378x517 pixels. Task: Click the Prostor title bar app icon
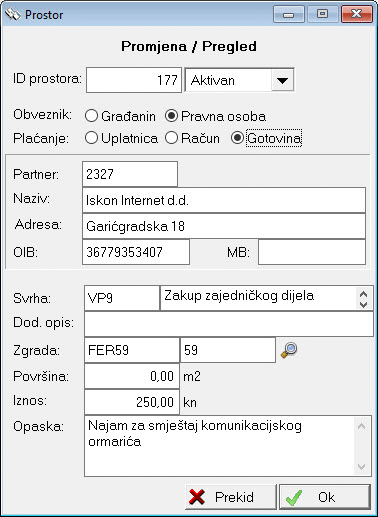coord(13,14)
